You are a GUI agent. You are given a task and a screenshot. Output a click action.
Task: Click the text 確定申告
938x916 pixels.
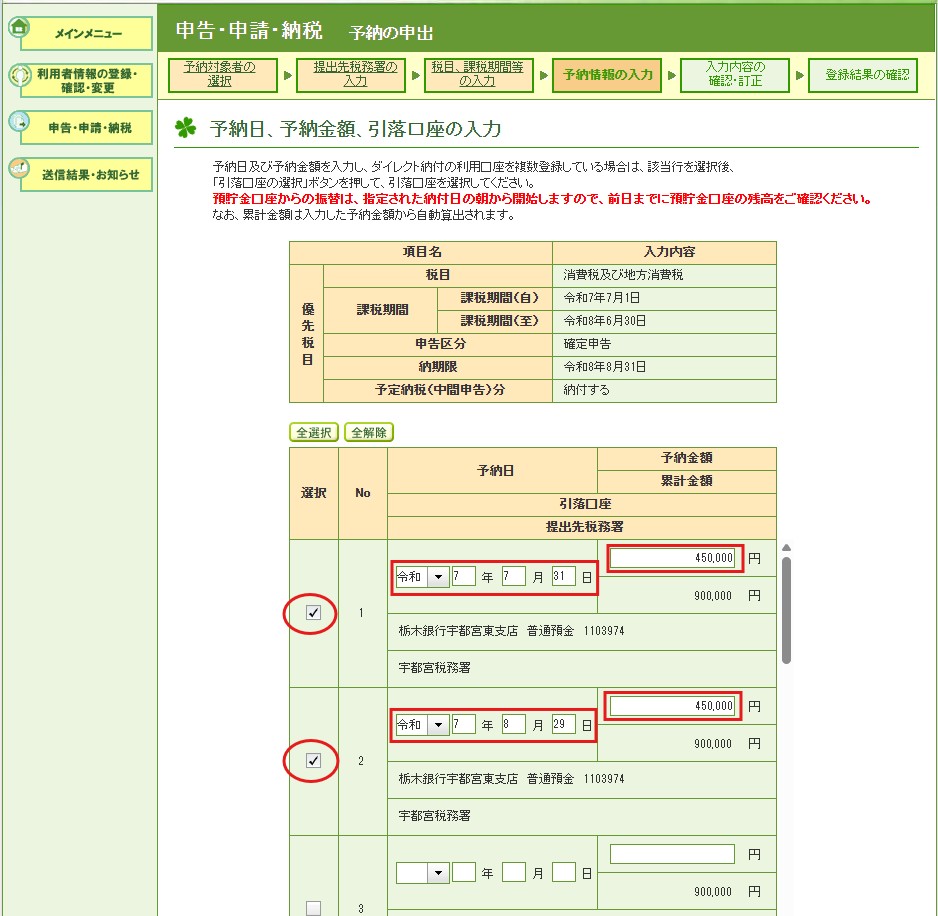587,343
